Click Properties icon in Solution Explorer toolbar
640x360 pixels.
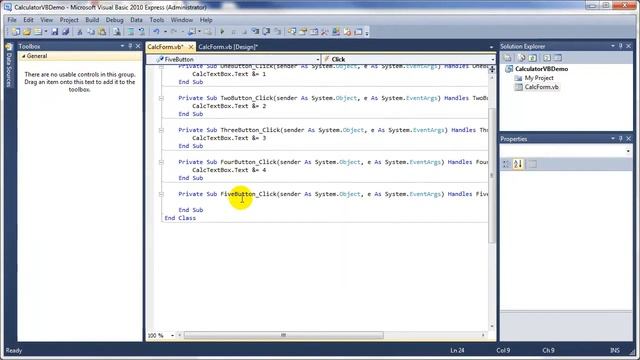click(507, 58)
